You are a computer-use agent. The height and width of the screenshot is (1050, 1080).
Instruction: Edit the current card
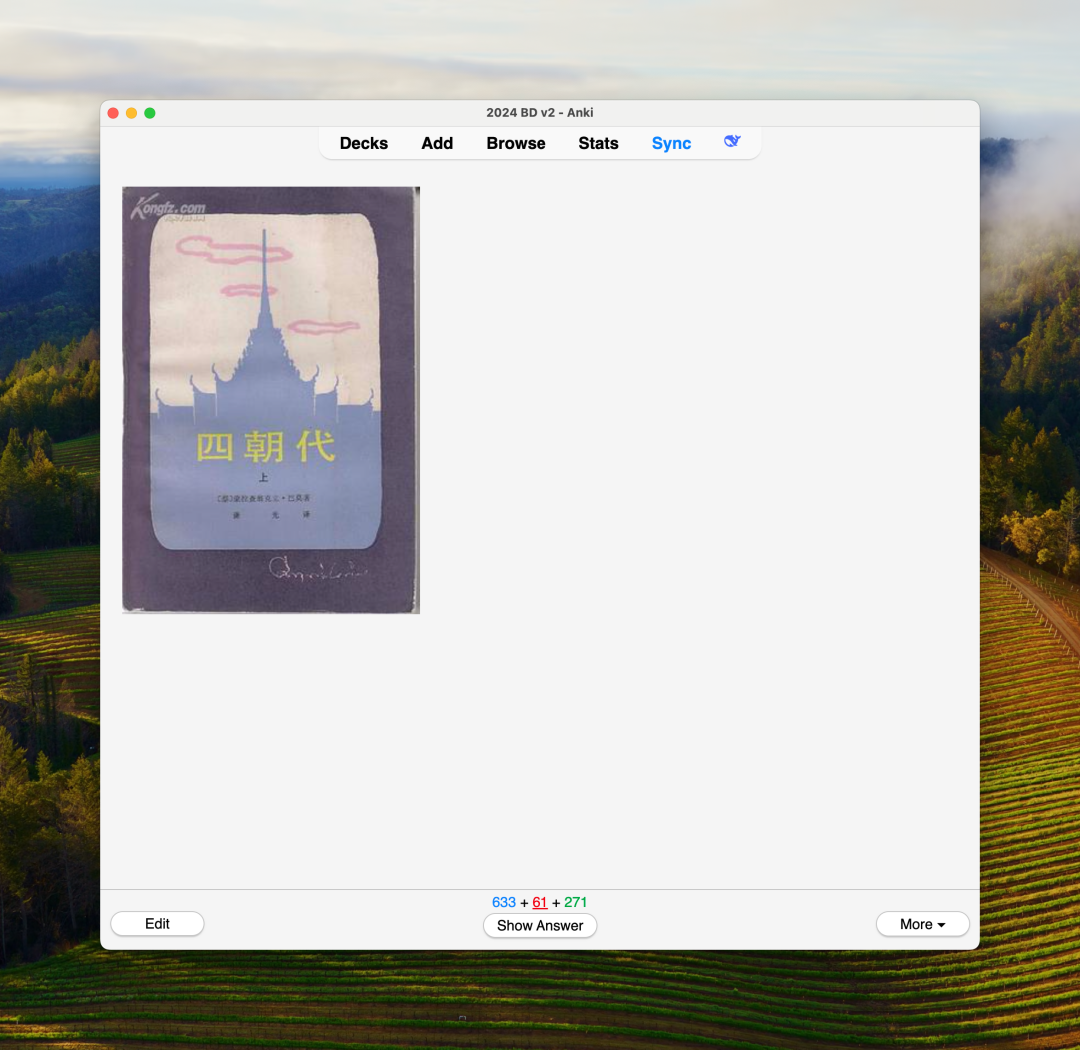pos(157,924)
